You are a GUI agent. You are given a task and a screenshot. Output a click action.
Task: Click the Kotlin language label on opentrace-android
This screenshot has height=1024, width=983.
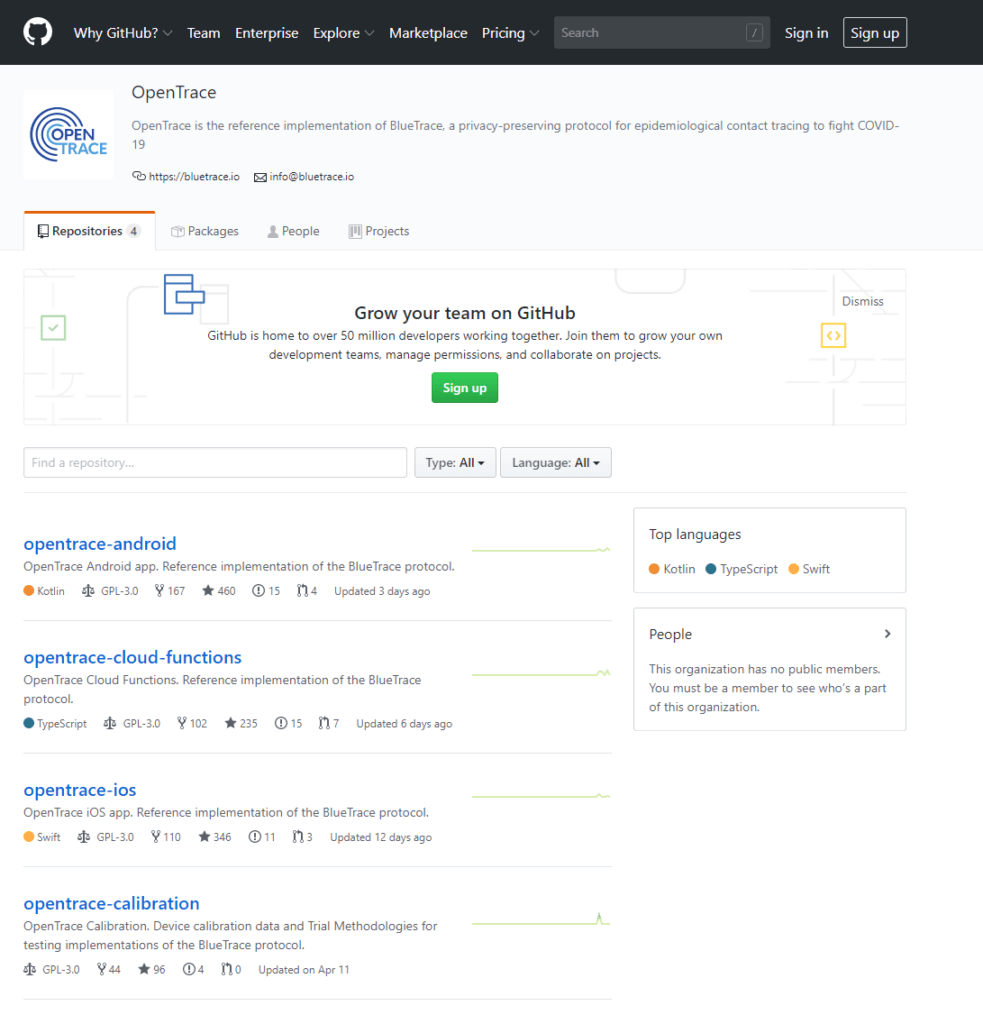click(x=44, y=591)
